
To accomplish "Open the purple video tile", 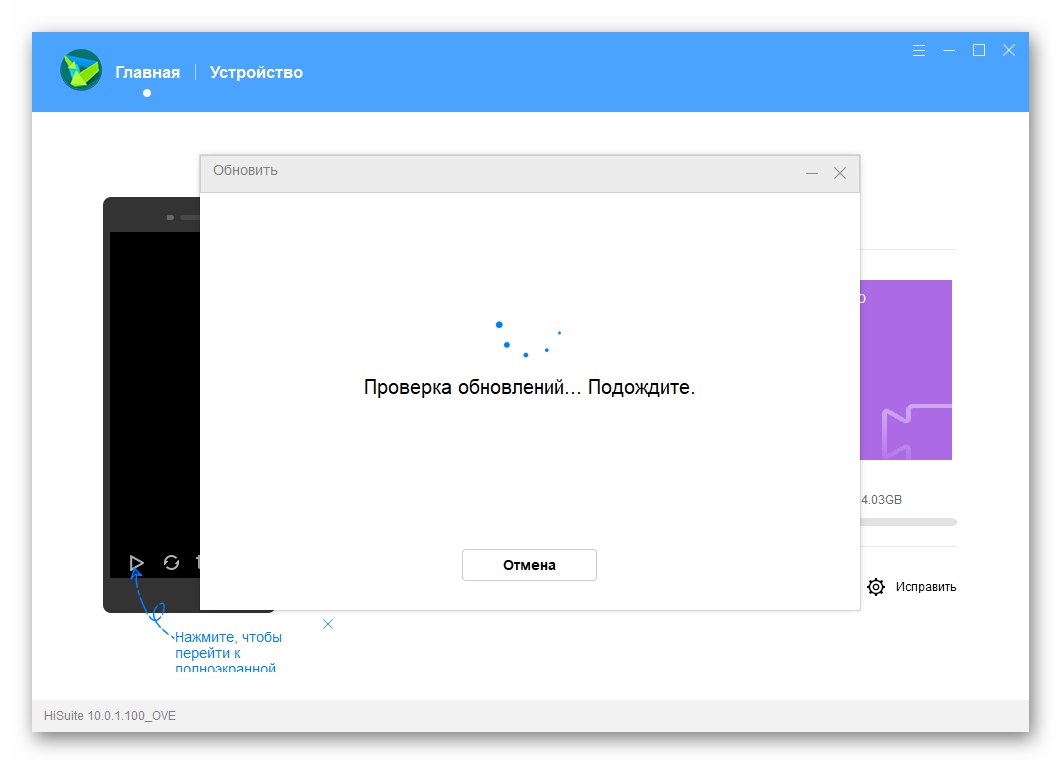I will point(906,370).
